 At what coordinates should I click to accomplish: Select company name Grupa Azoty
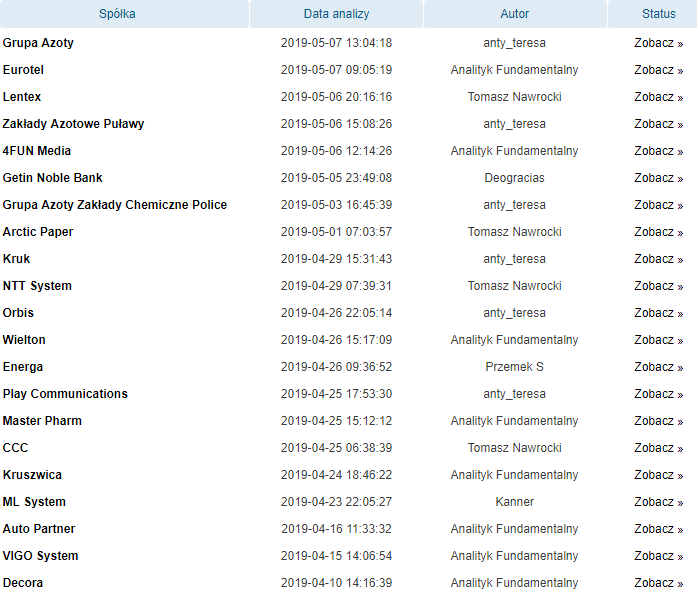[x=38, y=43]
